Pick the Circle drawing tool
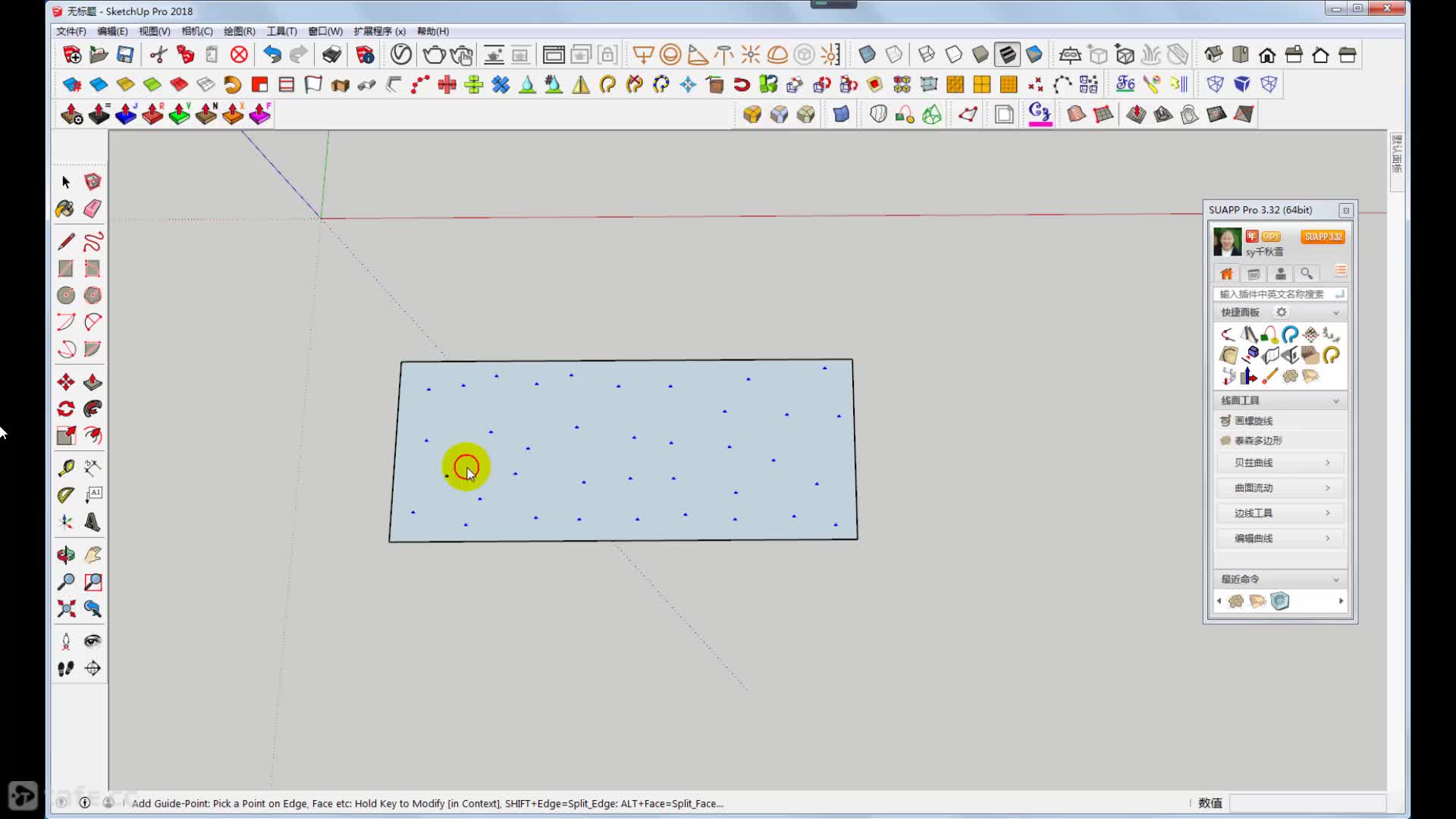Viewport: 1456px width, 819px height. (66, 295)
